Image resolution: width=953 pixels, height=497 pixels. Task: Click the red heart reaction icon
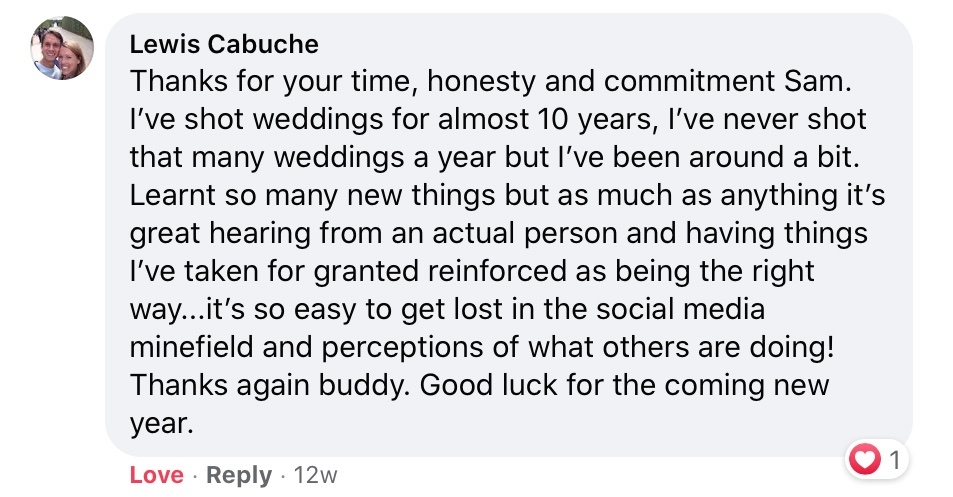(x=863, y=461)
